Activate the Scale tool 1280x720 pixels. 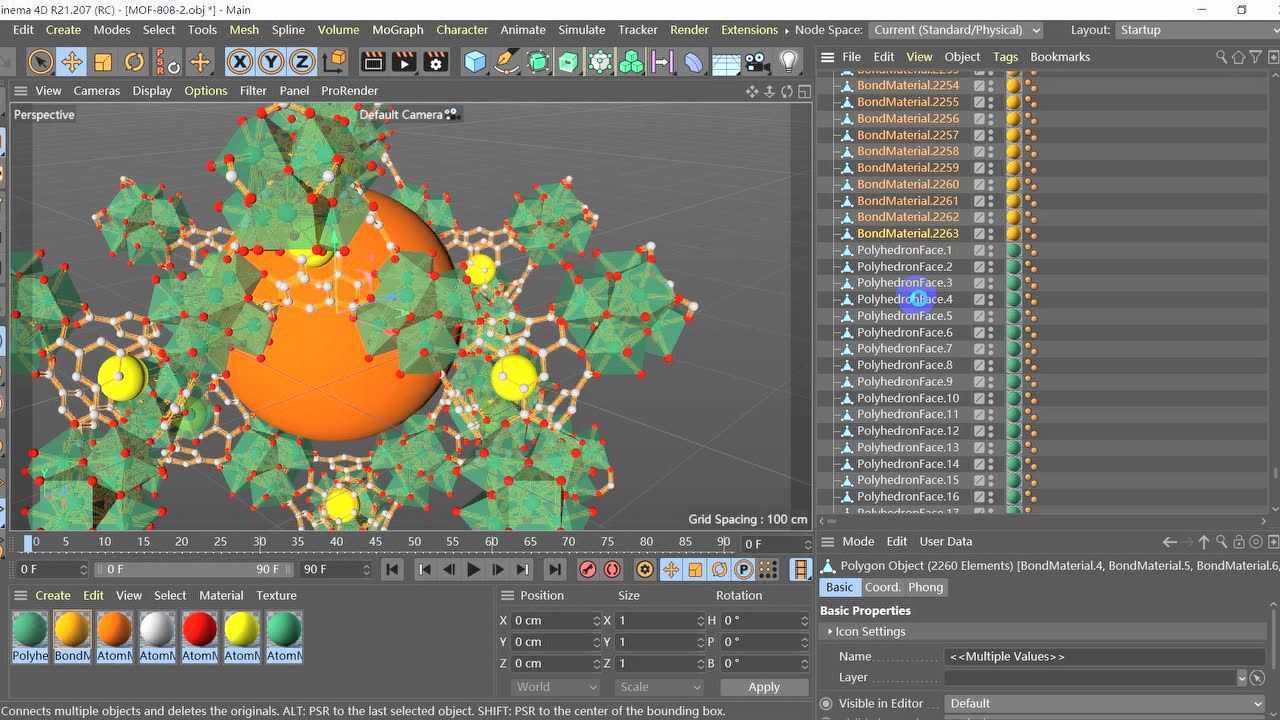coord(103,62)
